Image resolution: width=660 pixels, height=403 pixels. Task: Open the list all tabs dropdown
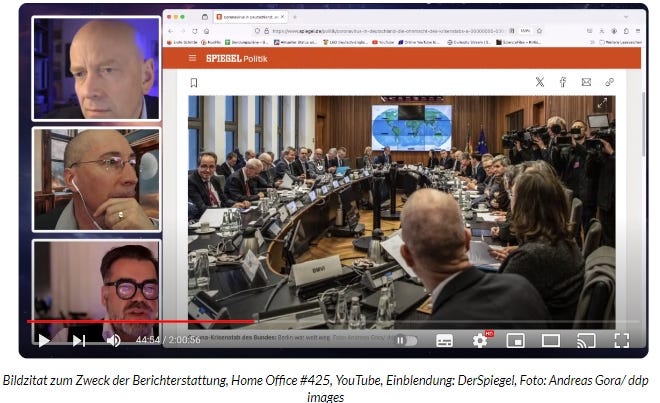[626, 17]
